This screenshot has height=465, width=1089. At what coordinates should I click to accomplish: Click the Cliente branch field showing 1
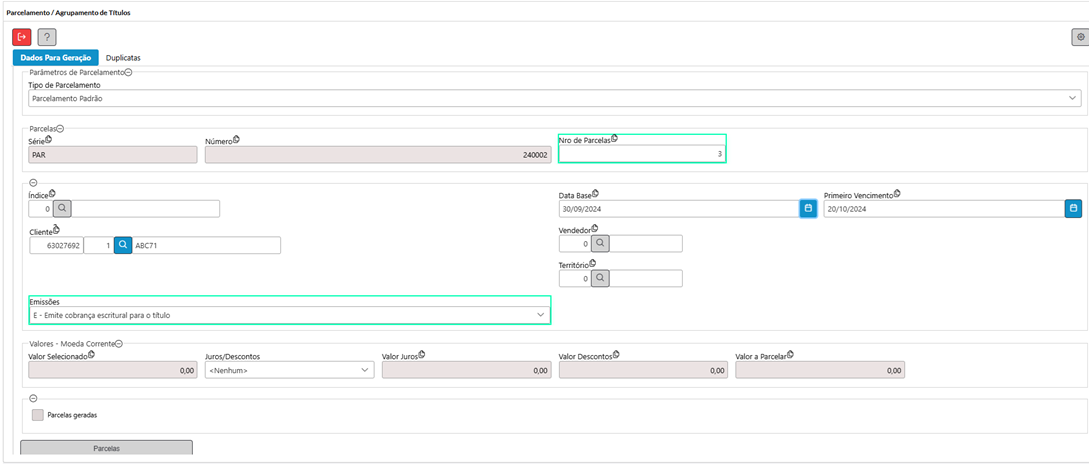[99, 245]
